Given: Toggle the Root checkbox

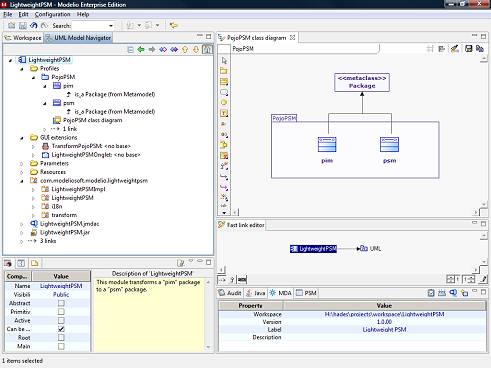Looking at the screenshot, I should 61,338.
